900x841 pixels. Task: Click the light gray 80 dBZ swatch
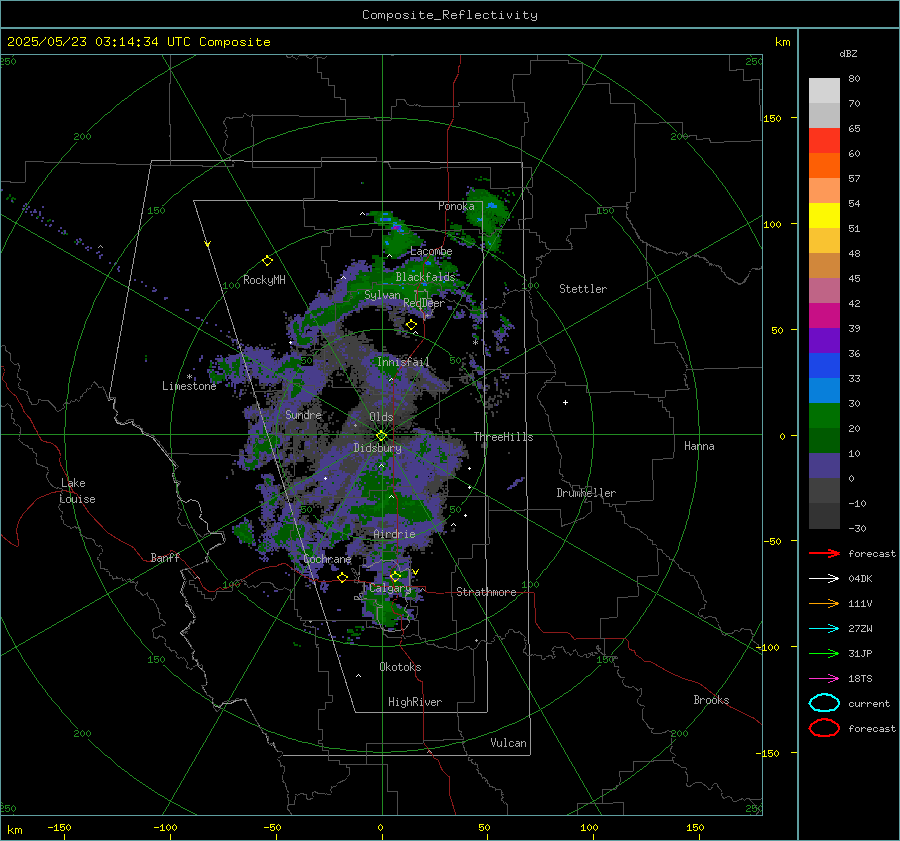(824, 90)
